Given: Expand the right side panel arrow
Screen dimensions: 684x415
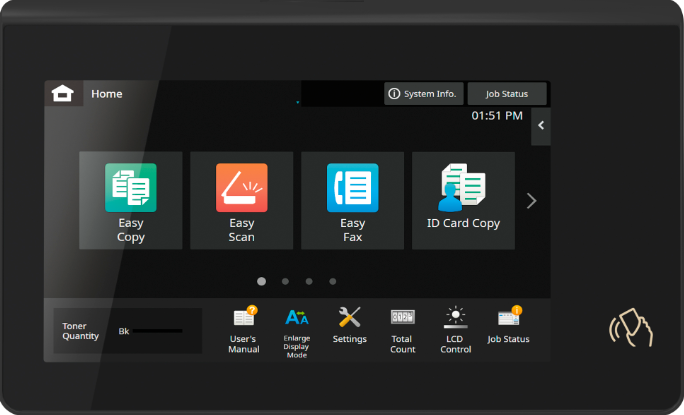Looking at the screenshot, I should click(541, 126).
